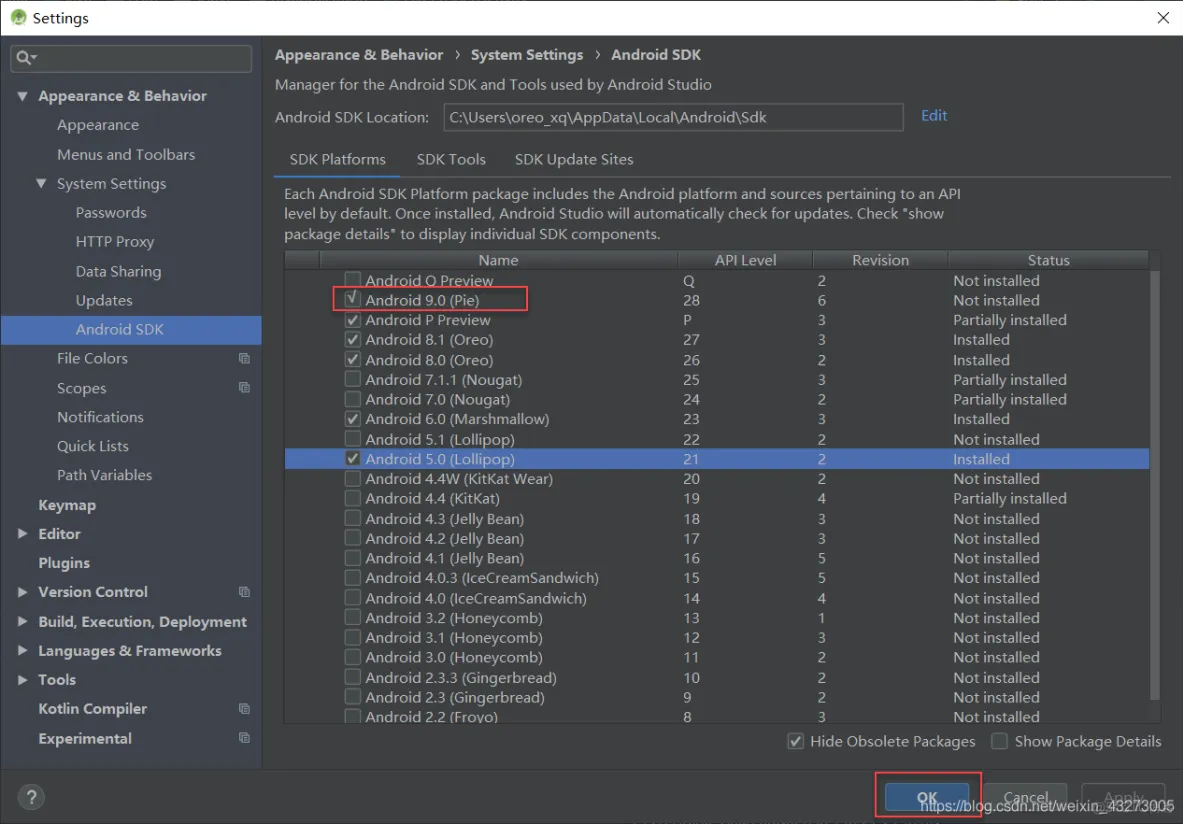Open the SDK Update Sites tab

click(573, 159)
